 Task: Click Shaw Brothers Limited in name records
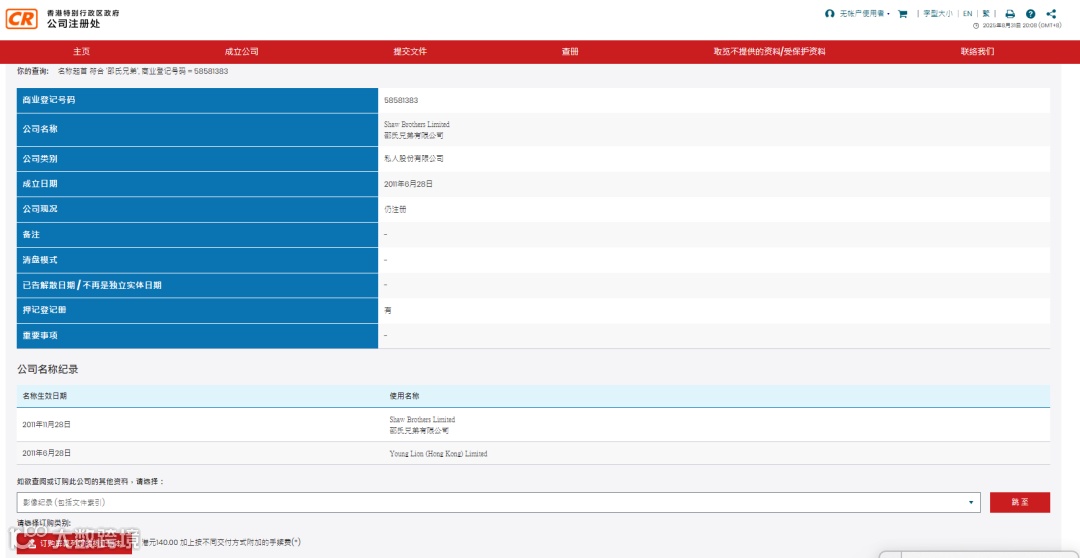(422, 420)
